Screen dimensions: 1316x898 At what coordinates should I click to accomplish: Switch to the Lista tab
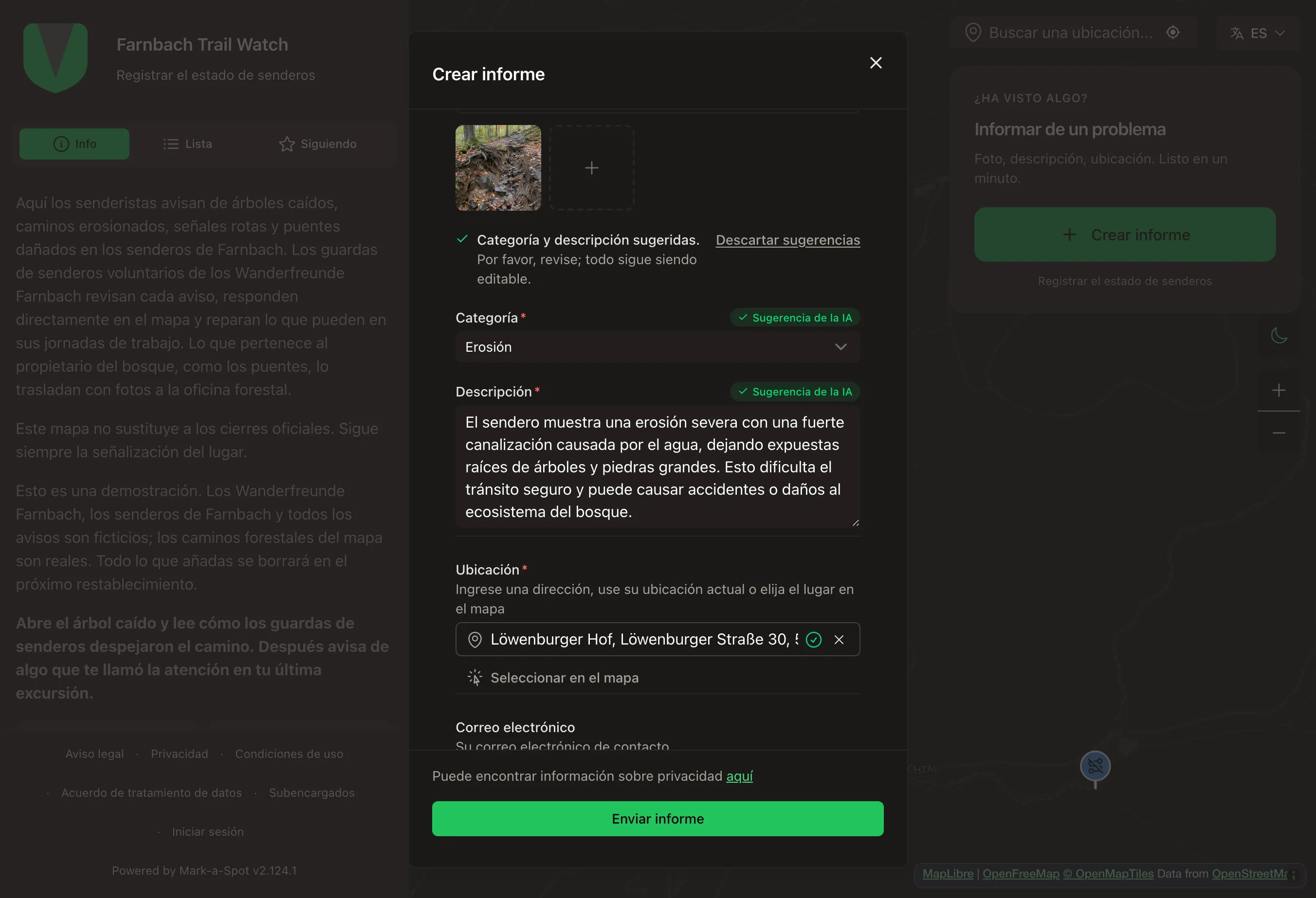[187, 144]
